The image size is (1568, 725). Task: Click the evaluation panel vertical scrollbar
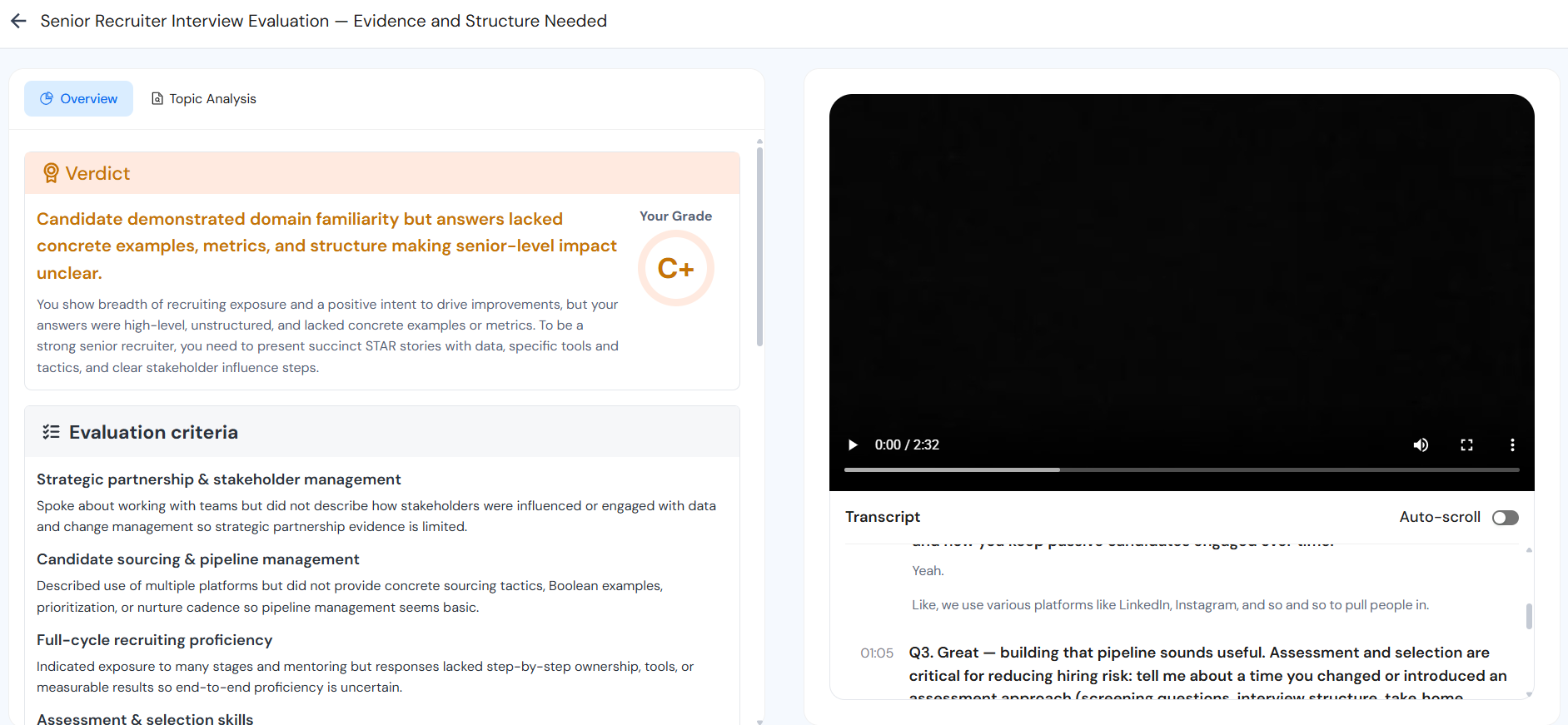(x=759, y=246)
